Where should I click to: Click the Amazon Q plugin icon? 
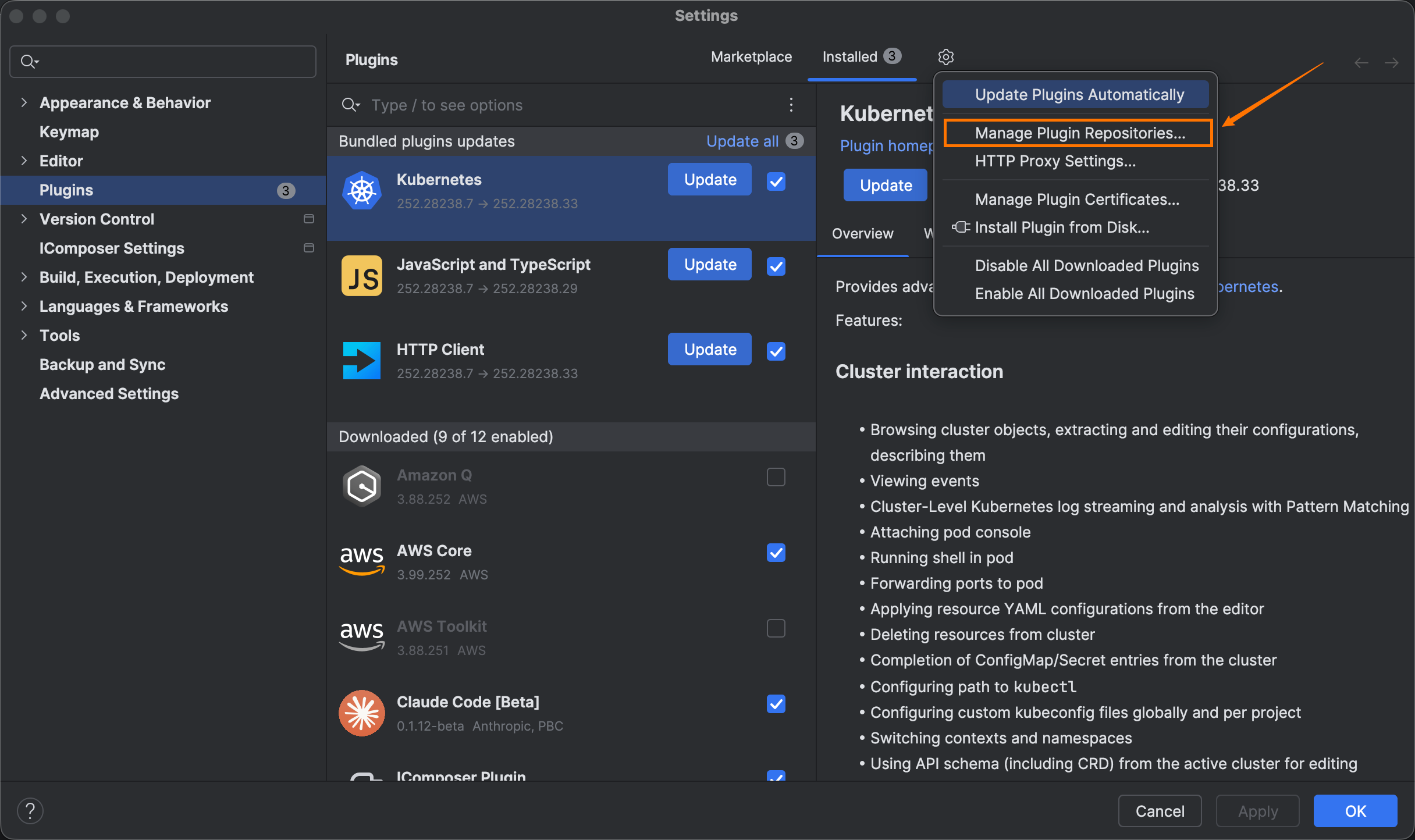361,486
